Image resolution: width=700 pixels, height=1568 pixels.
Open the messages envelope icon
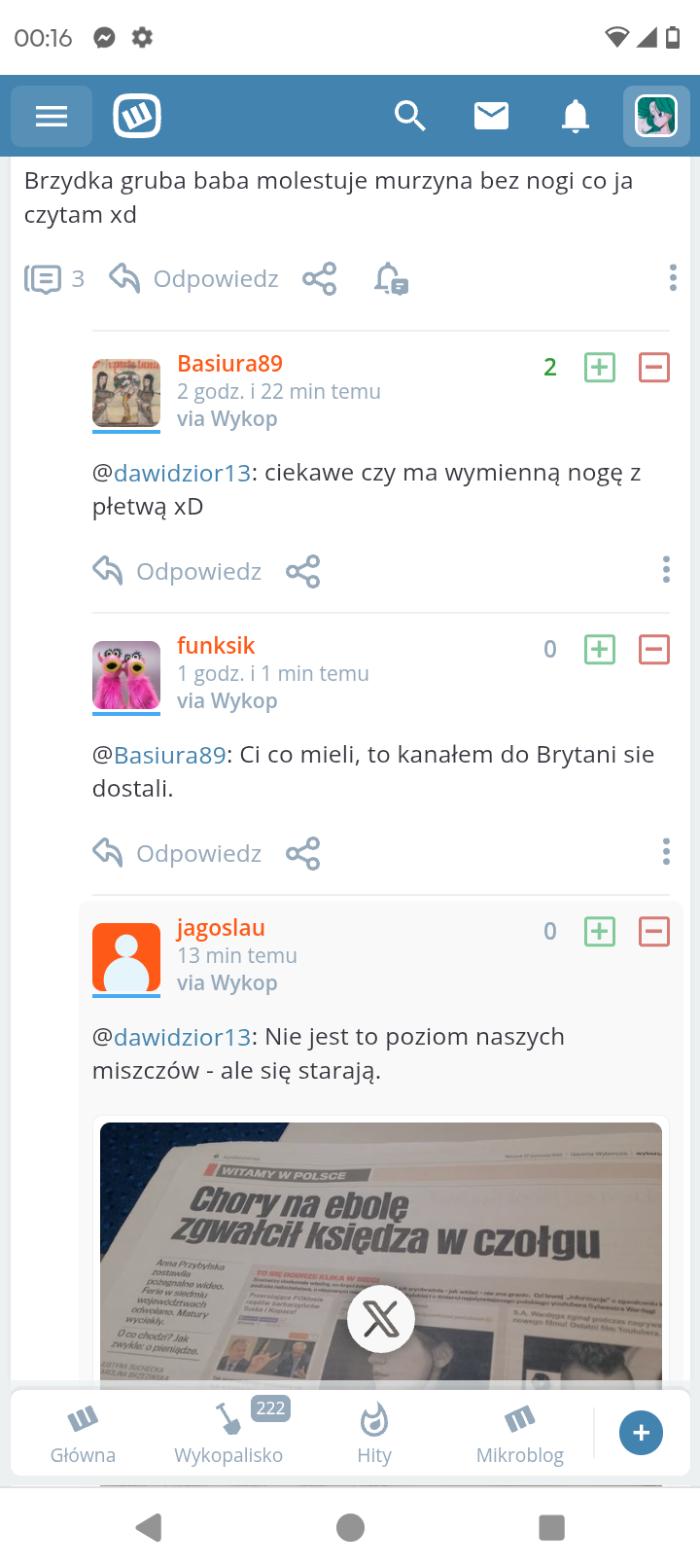coord(491,117)
